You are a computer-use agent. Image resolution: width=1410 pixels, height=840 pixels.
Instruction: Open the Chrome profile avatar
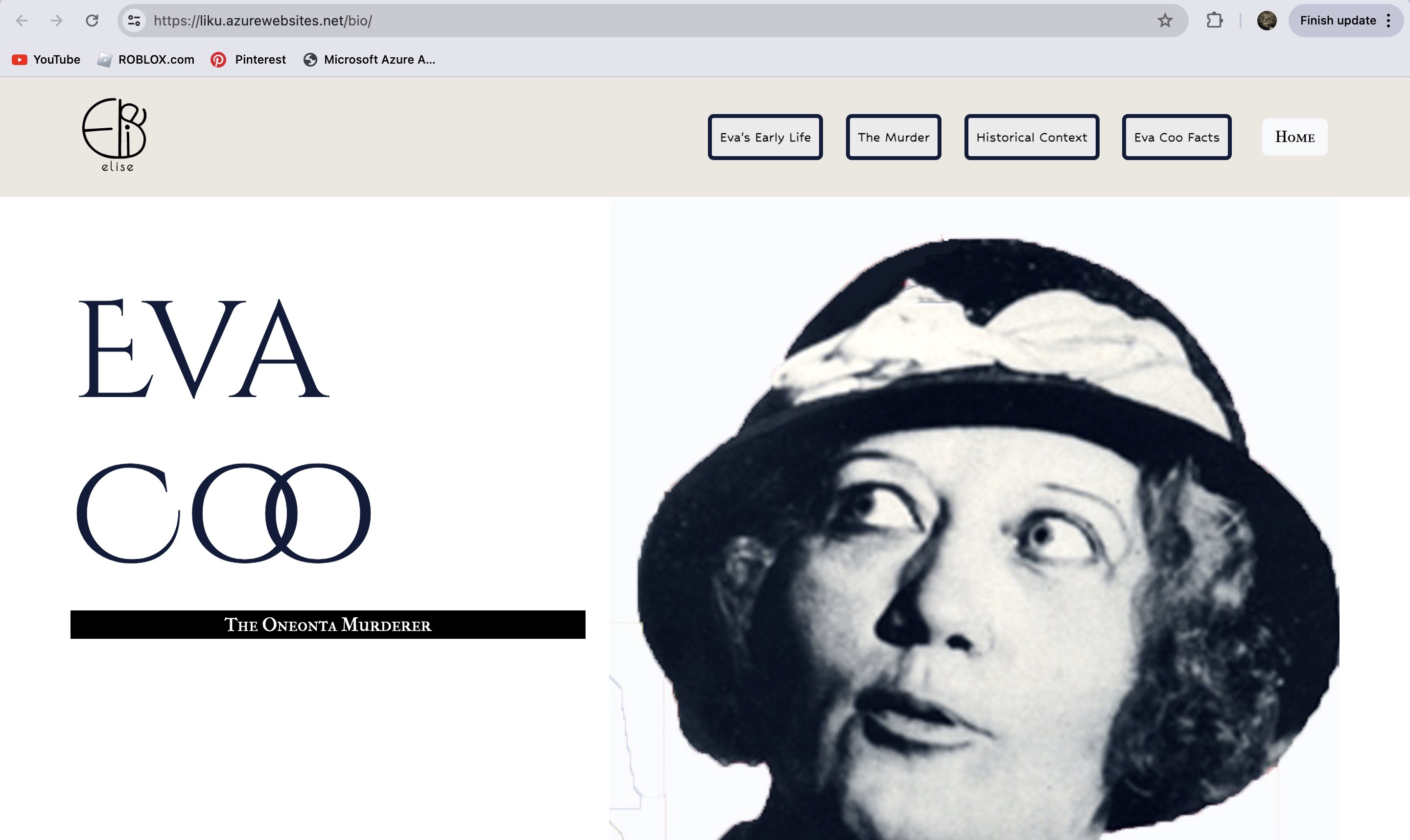point(1266,21)
